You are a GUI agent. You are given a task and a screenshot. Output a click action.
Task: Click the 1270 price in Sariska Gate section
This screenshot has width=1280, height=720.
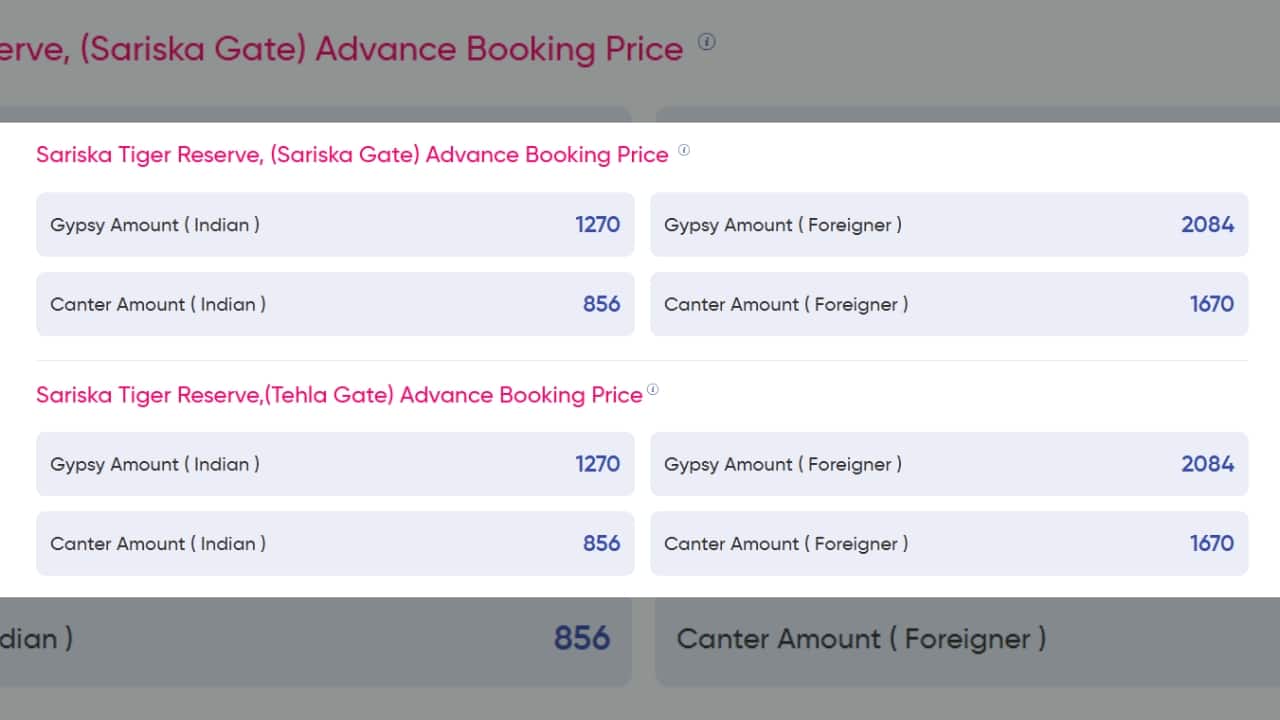tap(597, 225)
